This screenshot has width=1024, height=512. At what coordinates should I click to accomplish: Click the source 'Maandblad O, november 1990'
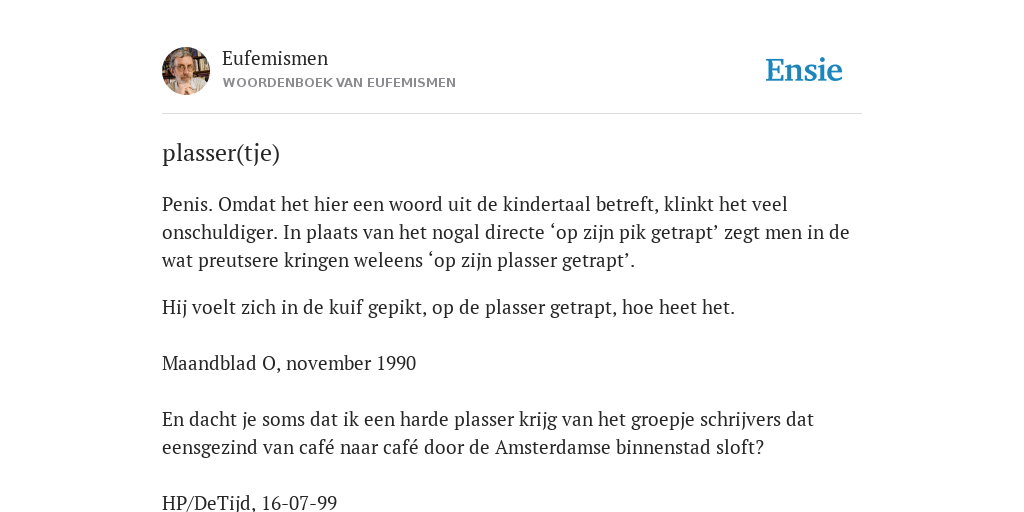[289, 363]
